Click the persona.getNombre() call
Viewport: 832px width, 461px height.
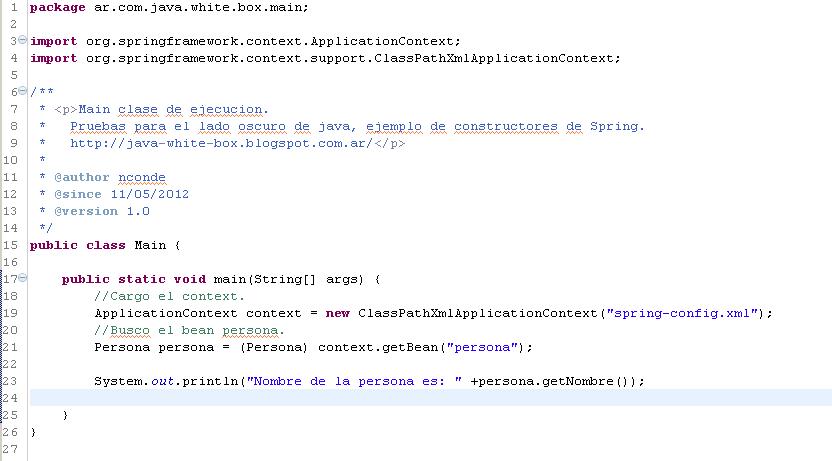(553, 381)
